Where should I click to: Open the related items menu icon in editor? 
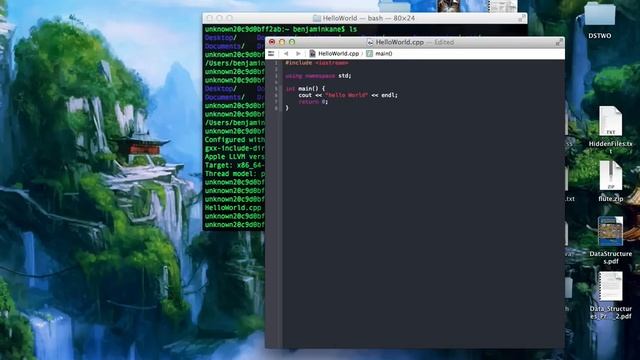(x=271, y=53)
